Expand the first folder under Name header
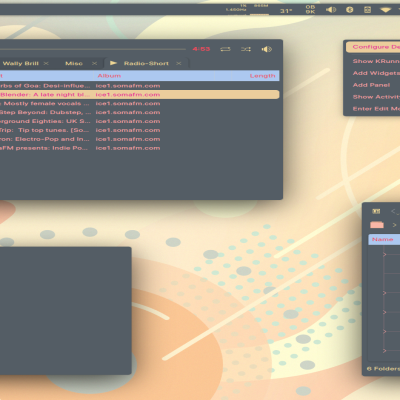This screenshot has height=400, width=400. [x=385, y=255]
